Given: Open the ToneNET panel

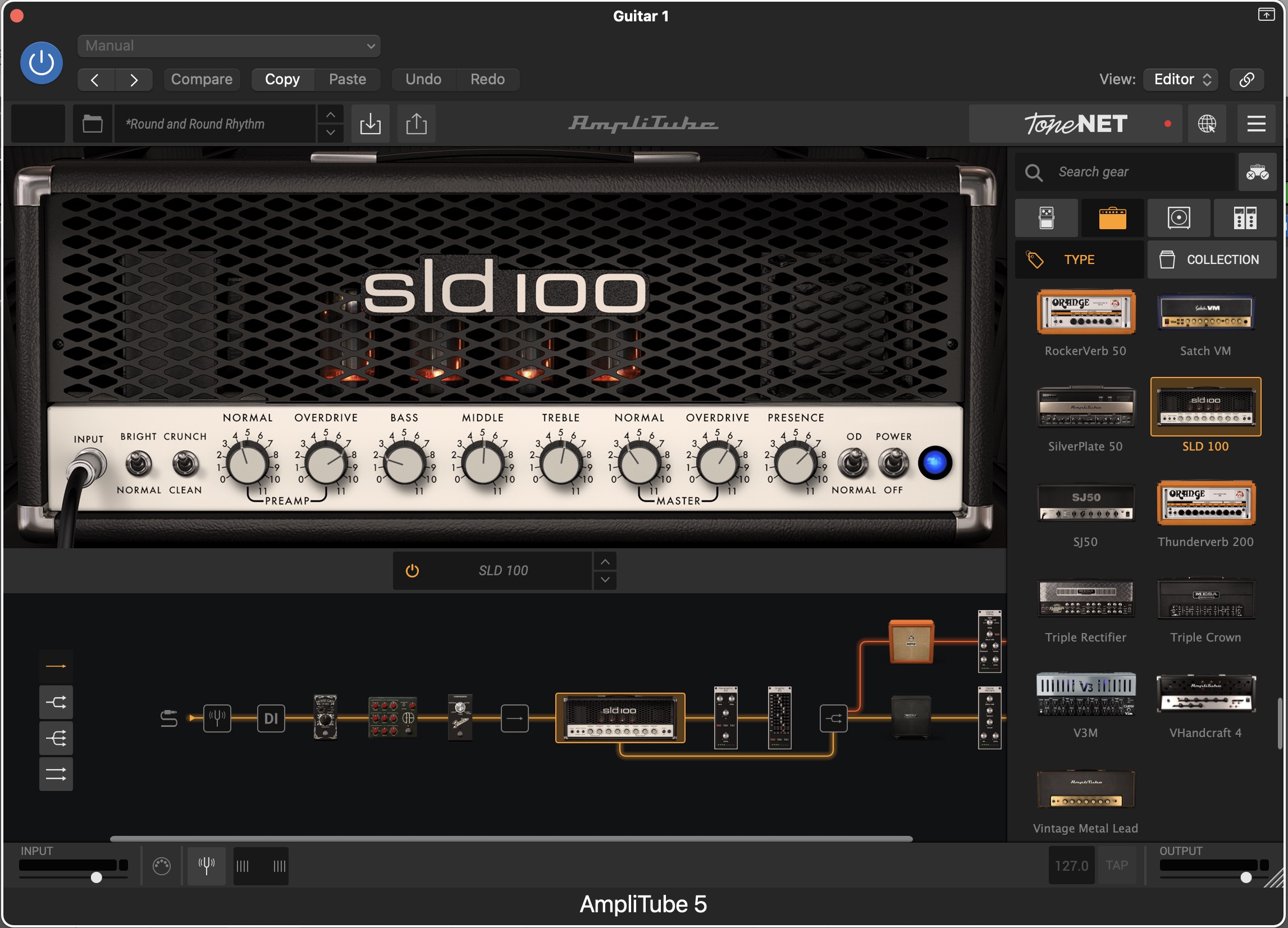Looking at the screenshot, I should (x=1076, y=124).
